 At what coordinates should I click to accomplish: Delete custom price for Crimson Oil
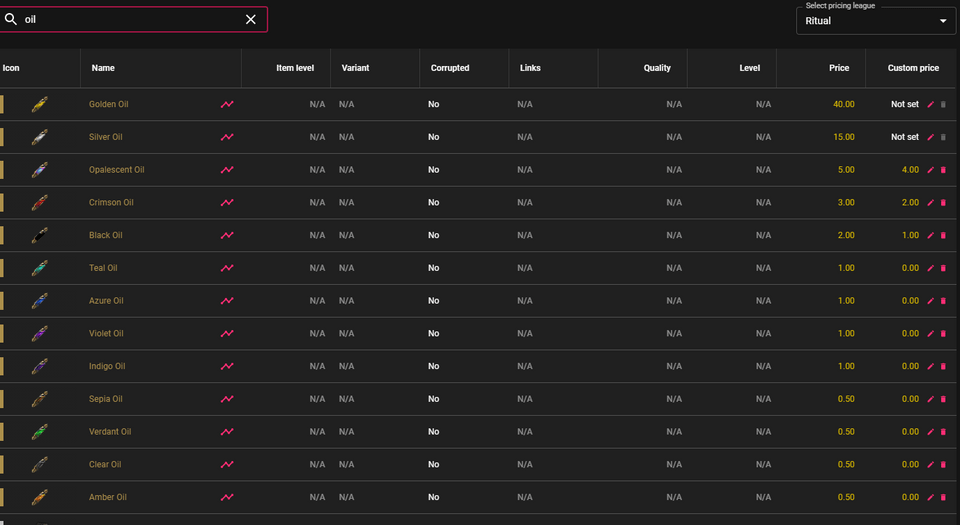pos(943,203)
